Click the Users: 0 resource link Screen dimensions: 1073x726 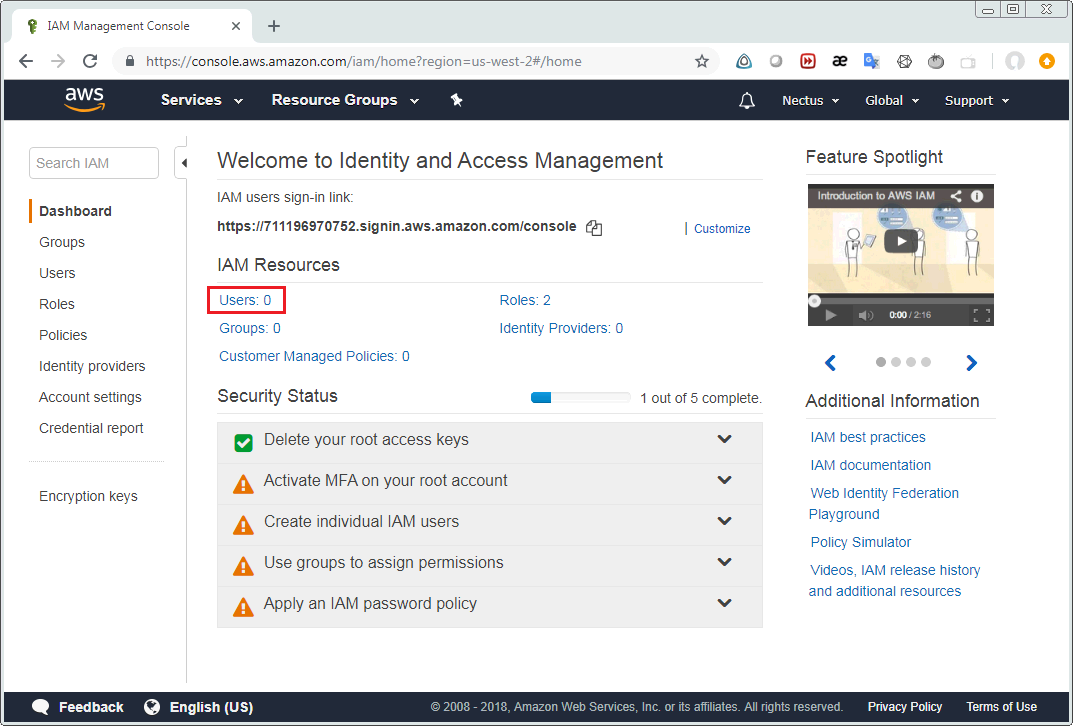point(245,300)
